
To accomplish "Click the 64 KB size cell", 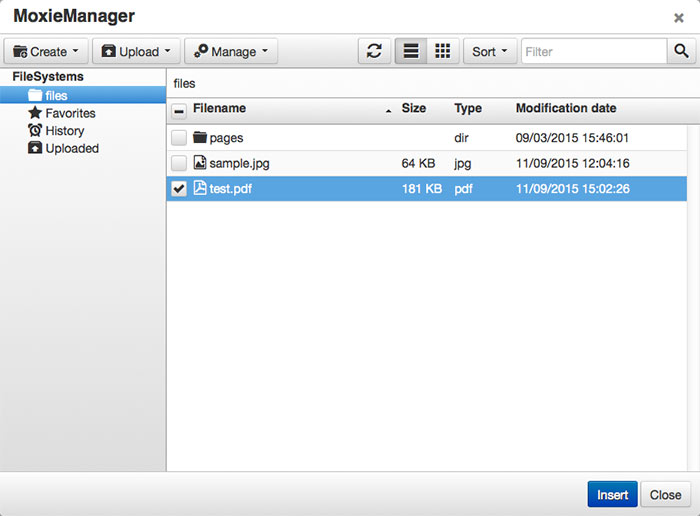I will (418, 163).
